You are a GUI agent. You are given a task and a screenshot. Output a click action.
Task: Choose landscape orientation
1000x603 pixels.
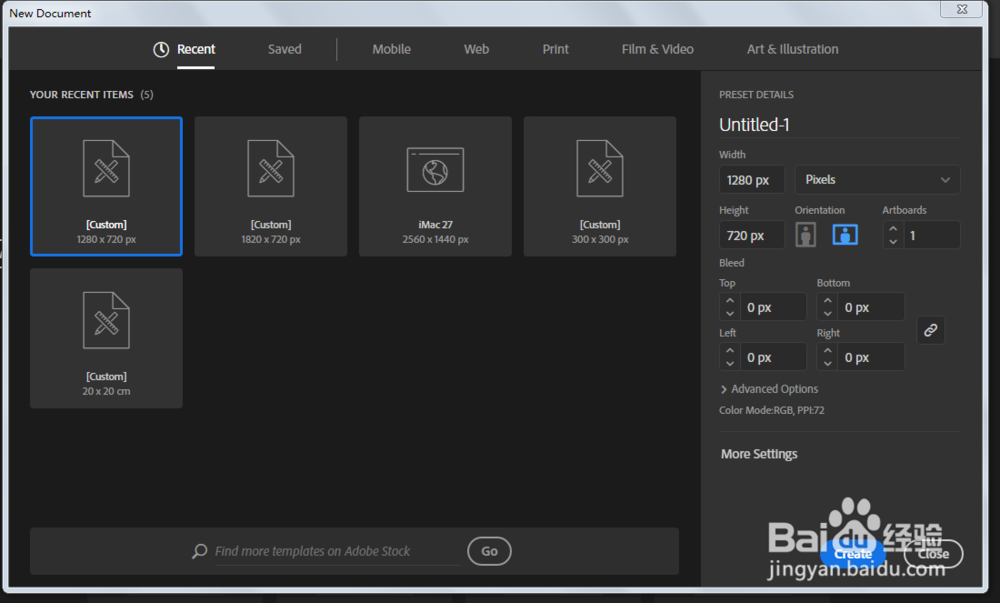(845, 235)
